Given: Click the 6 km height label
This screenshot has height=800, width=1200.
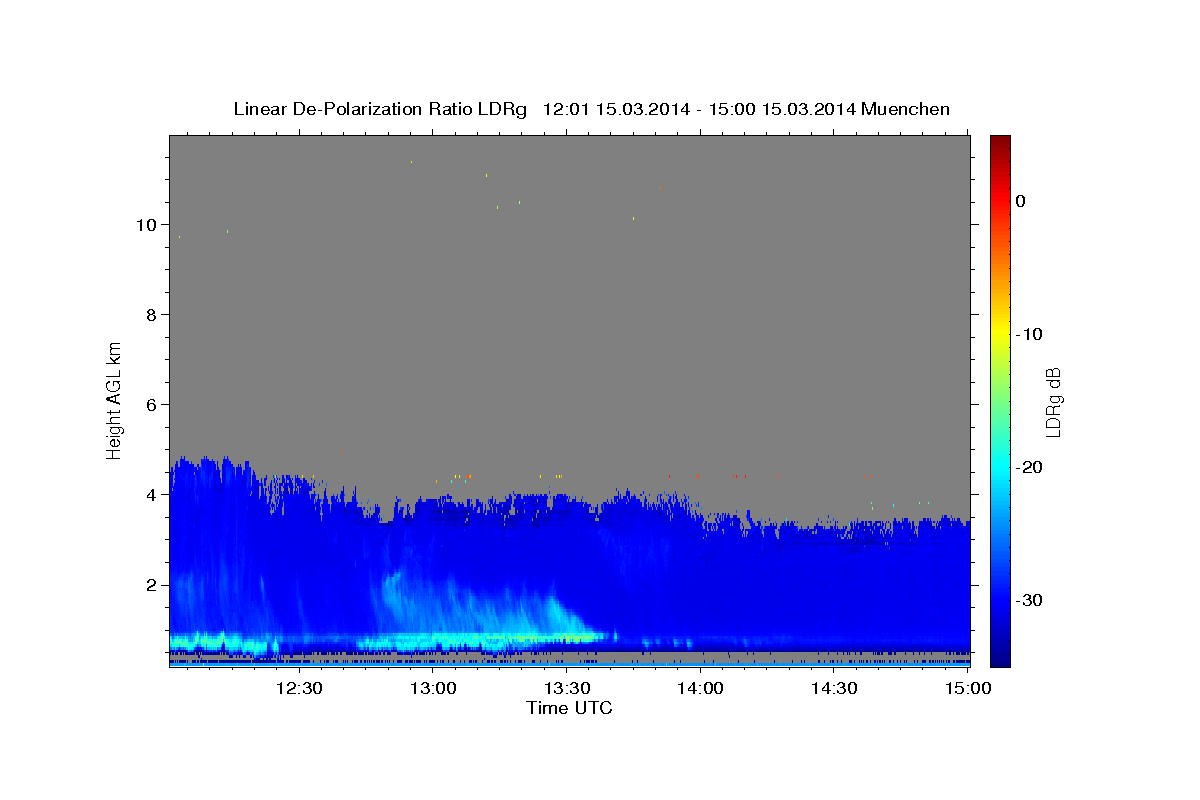Looking at the screenshot, I should pos(152,405).
